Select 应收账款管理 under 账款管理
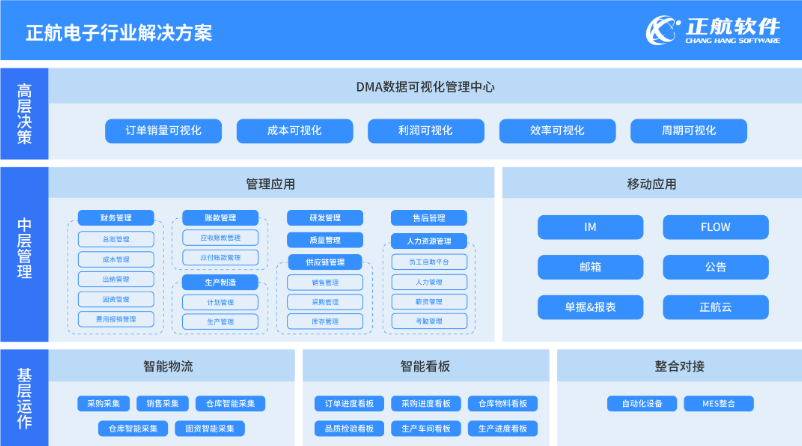Screen dimensions: 802x446 [x=220, y=238]
